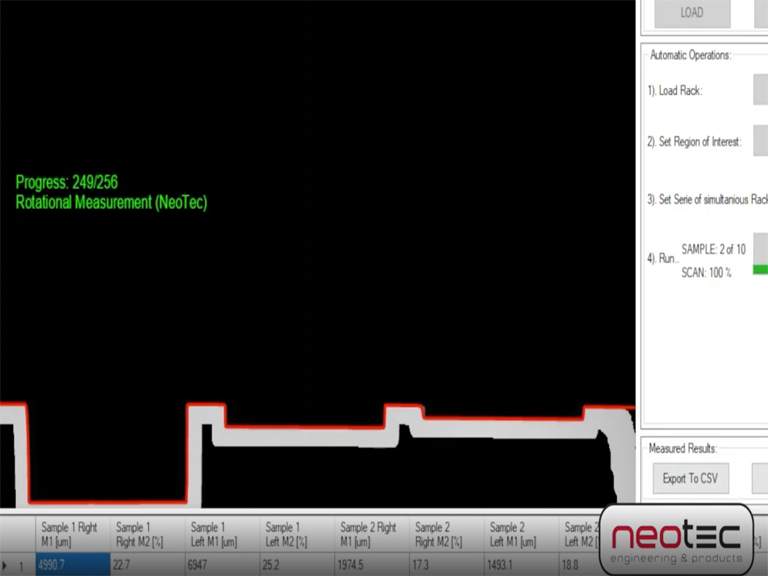Select the Sample 2 Right M1 column header
The height and width of the screenshot is (576, 768).
[x=370, y=534]
